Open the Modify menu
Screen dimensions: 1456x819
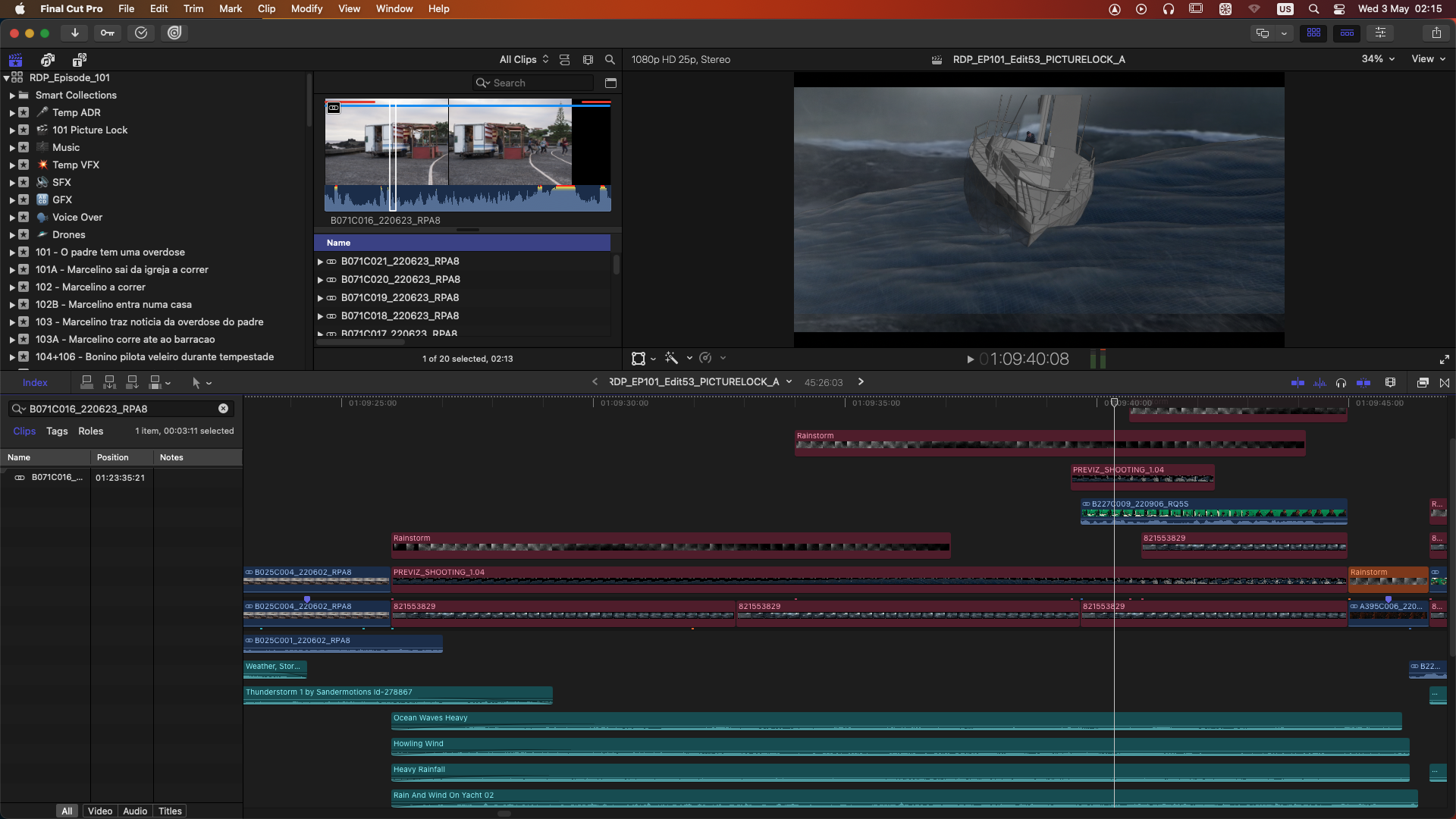(306, 8)
